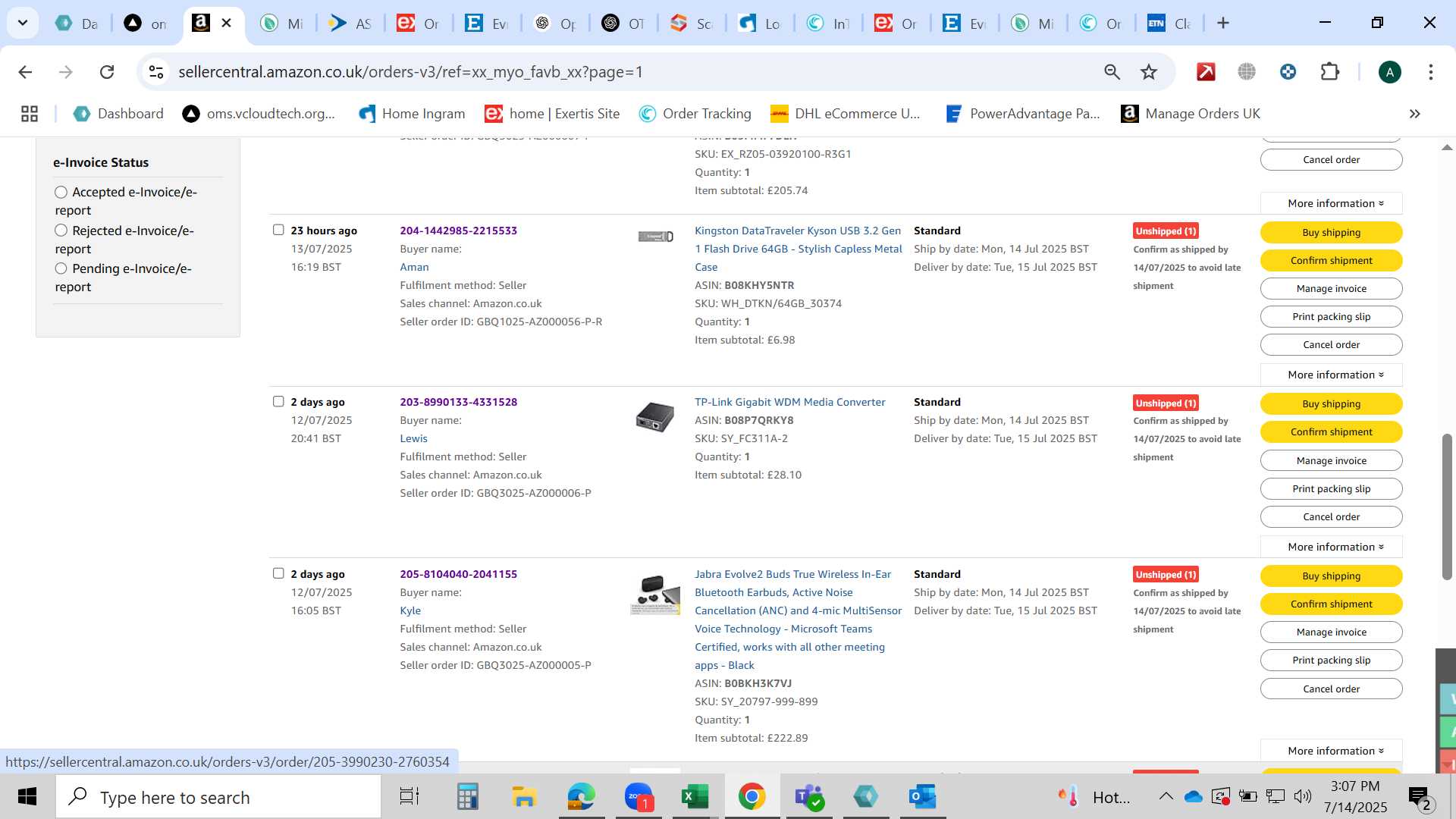Open Windows Start menu
The width and height of the screenshot is (1456, 819).
pyautogui.click(x=27, y=797)
